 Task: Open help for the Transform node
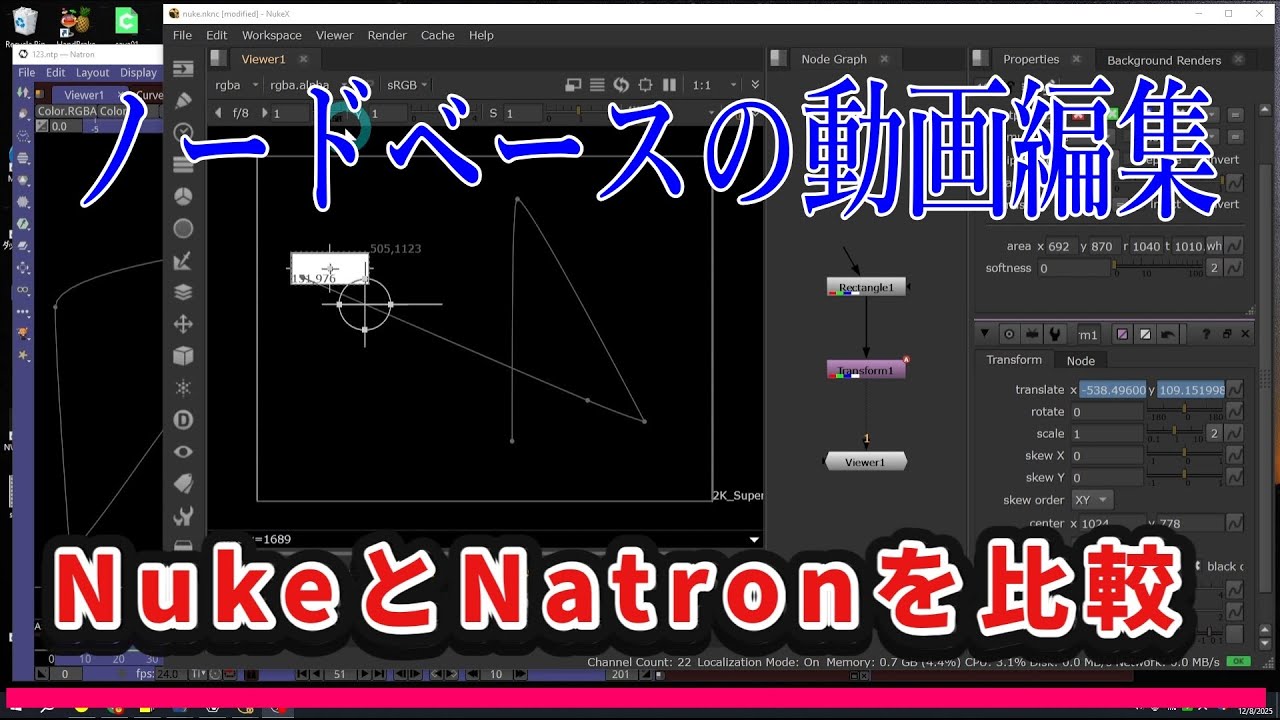click(x=1207, y=334)
